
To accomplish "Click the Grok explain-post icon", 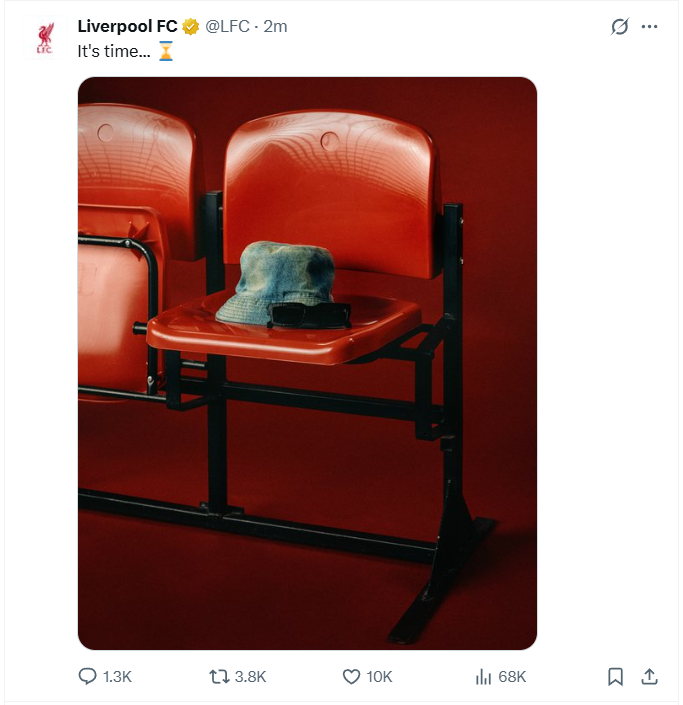I will coord(620,27).
